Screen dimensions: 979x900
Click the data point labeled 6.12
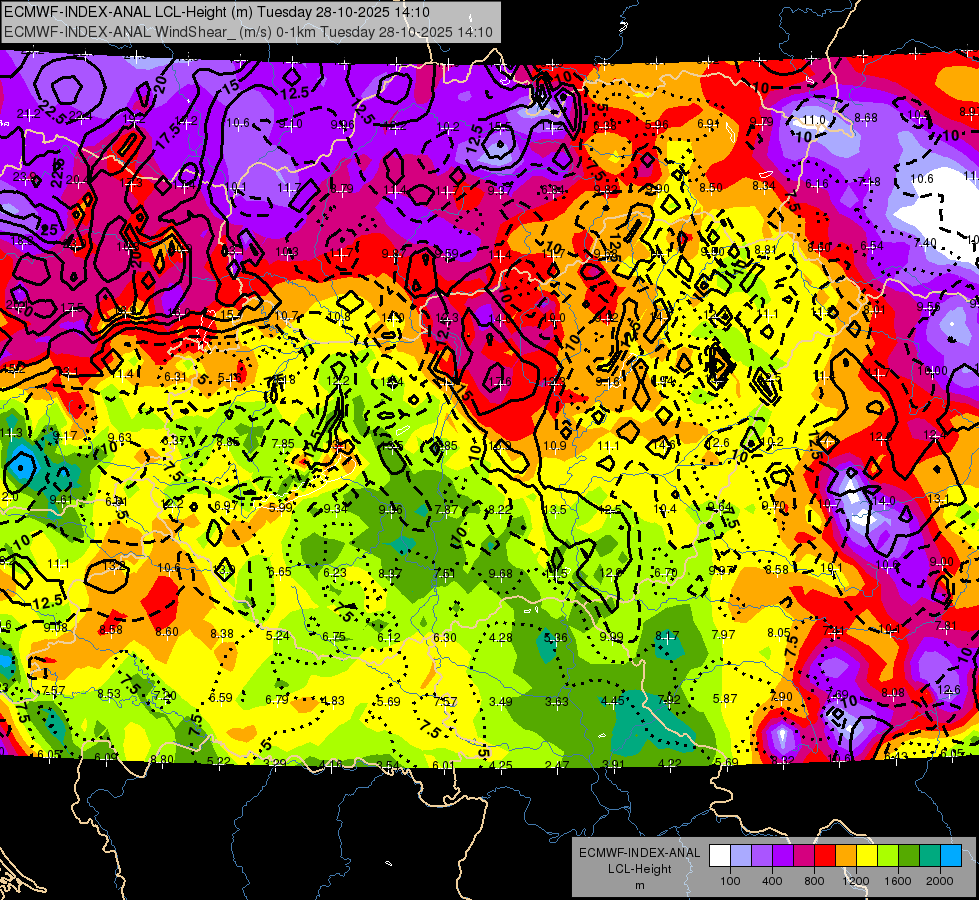389,637
